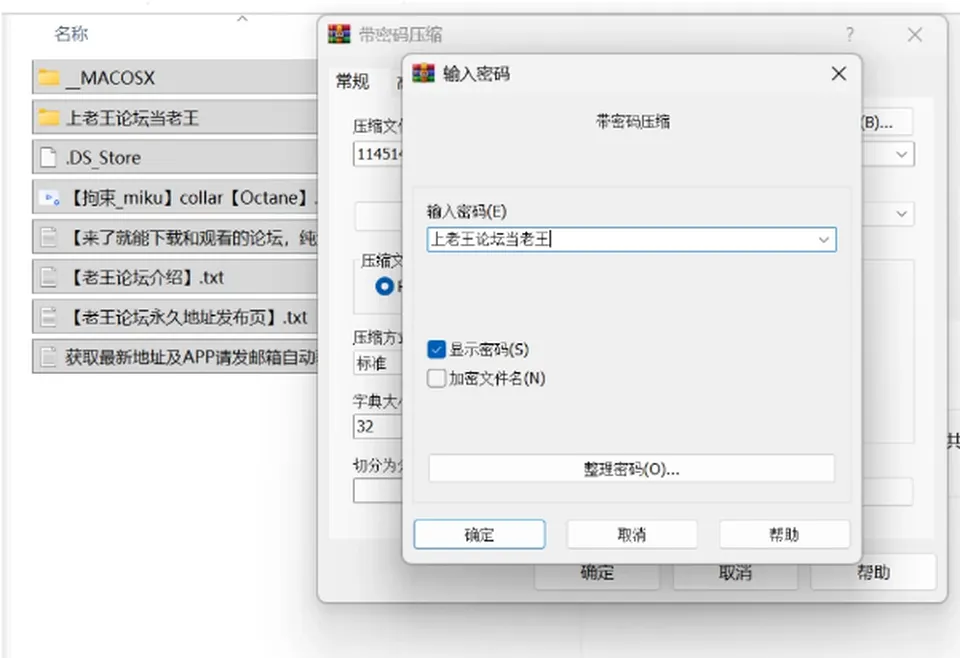Click the WinRAR icon in 带密码压缩 title bar
Image resolution: width=960 pixels, height=658 pixels.
click(x=339, y=34)
